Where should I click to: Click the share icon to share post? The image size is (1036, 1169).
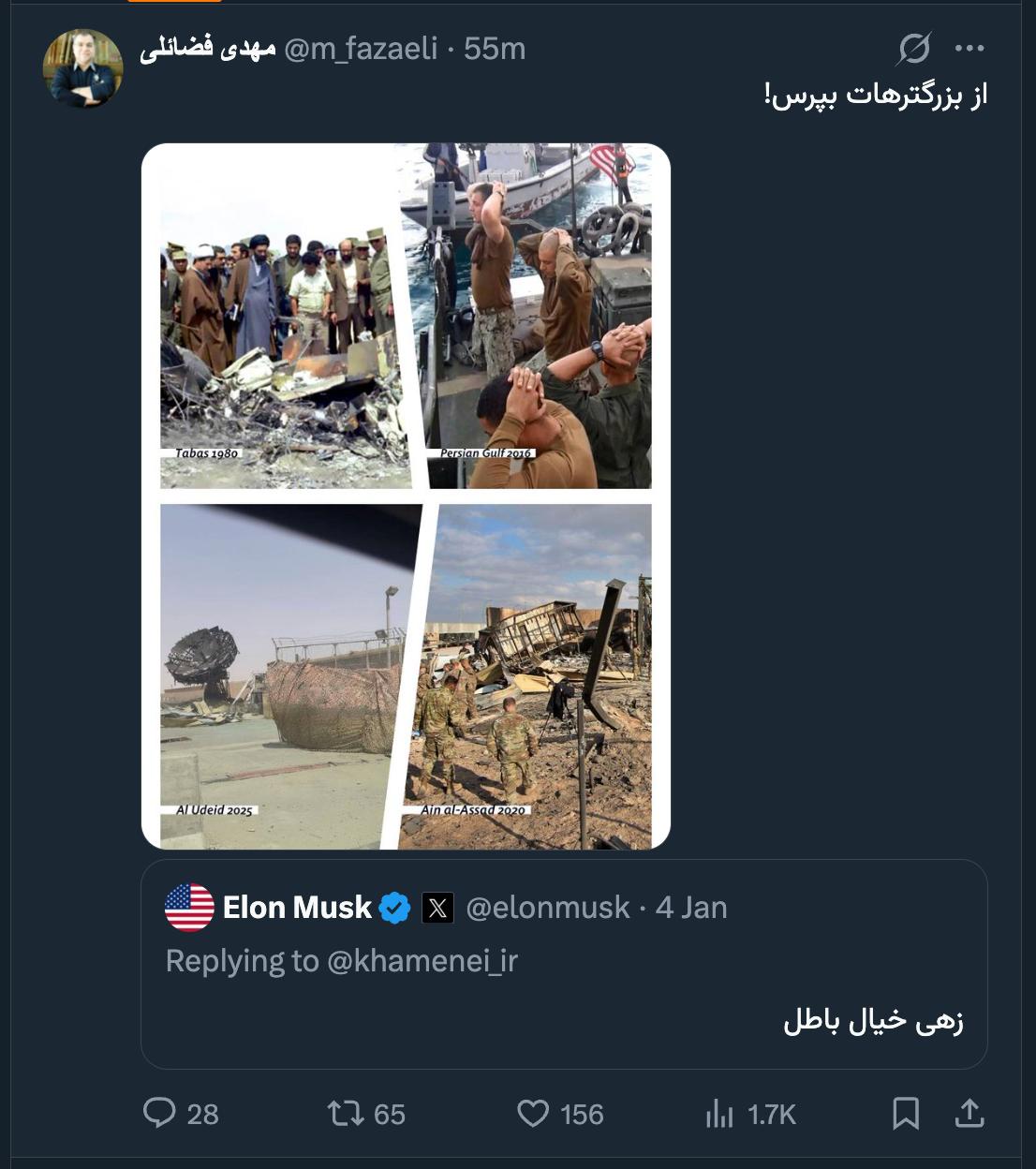(969, 1114)
